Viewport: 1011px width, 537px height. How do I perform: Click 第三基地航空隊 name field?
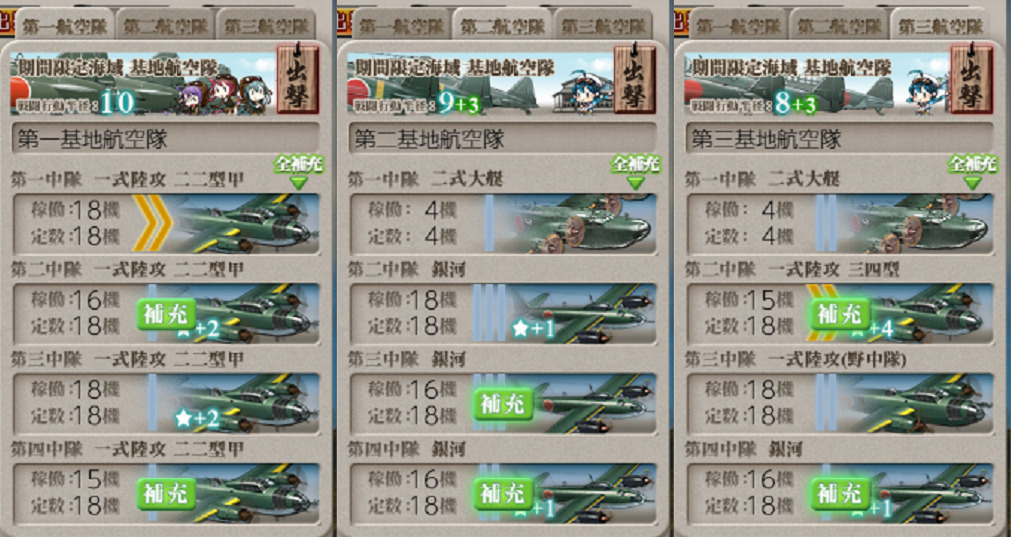[840, 139]
